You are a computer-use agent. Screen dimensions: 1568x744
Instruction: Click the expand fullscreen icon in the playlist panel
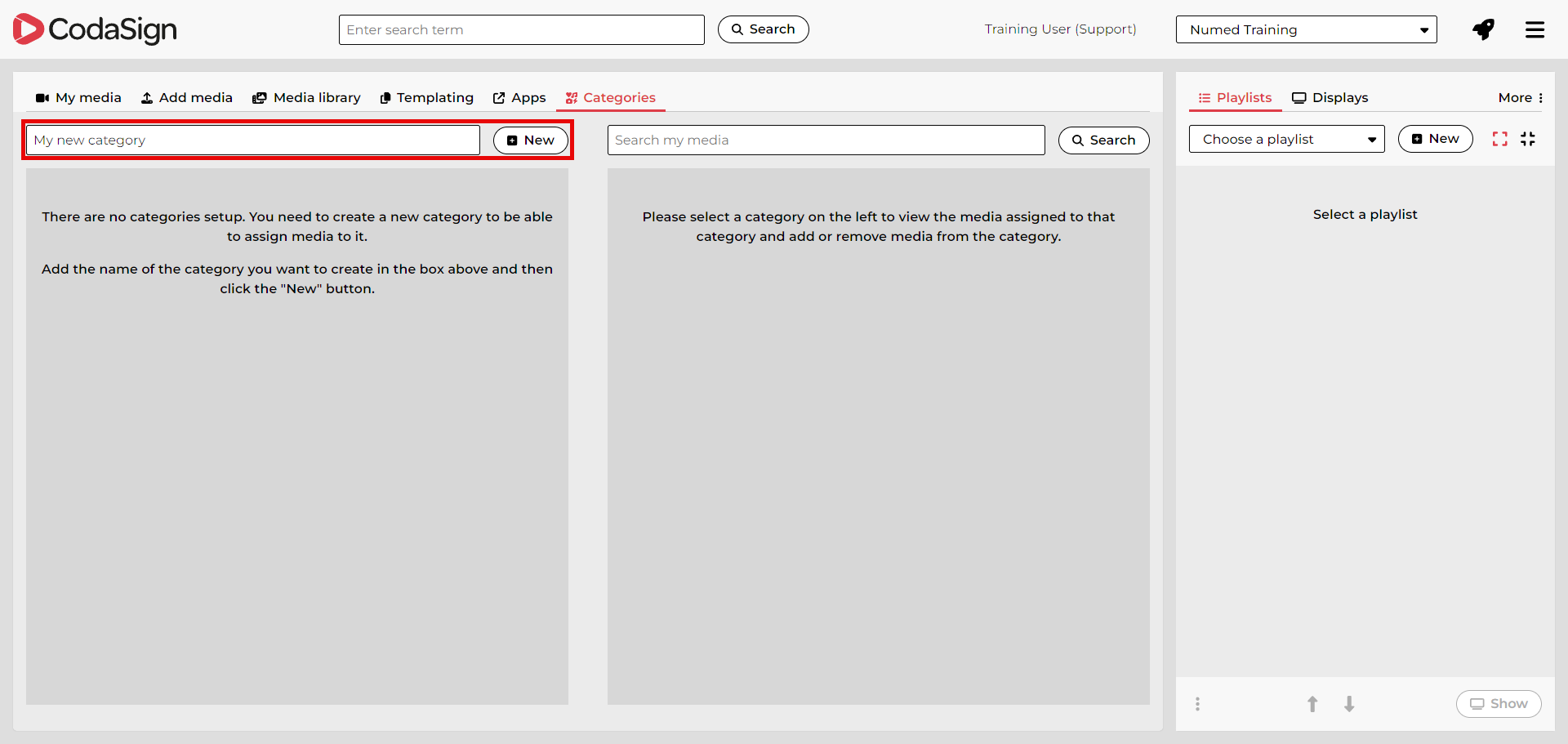click(x=1499, y=139)
